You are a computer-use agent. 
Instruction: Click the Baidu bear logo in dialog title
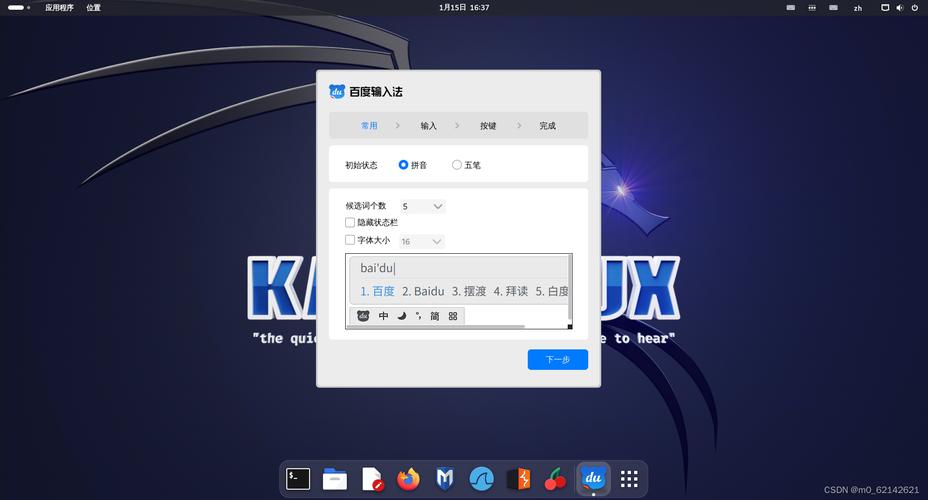[x=337, y=91]
